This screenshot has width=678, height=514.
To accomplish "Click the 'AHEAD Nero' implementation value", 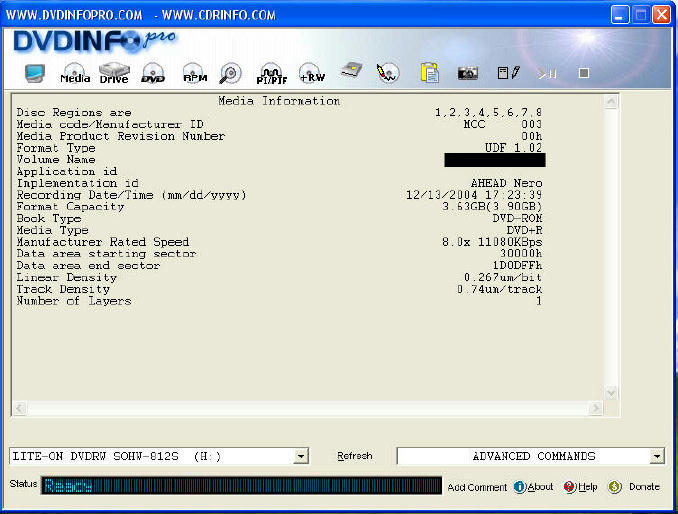I will tap(506, 183).
